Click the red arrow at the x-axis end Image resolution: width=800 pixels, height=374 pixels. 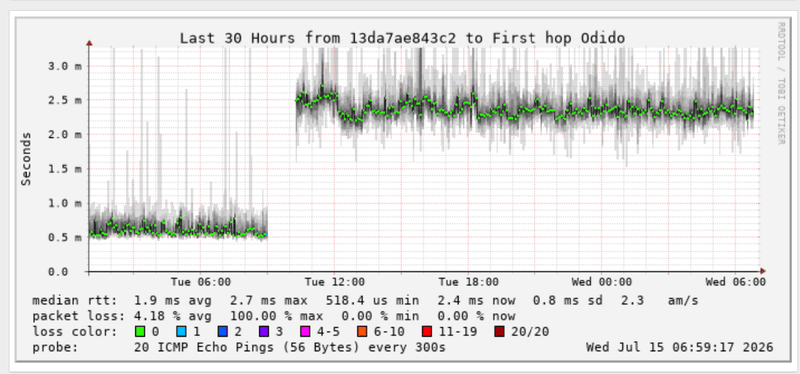click(x=763, y=271)
